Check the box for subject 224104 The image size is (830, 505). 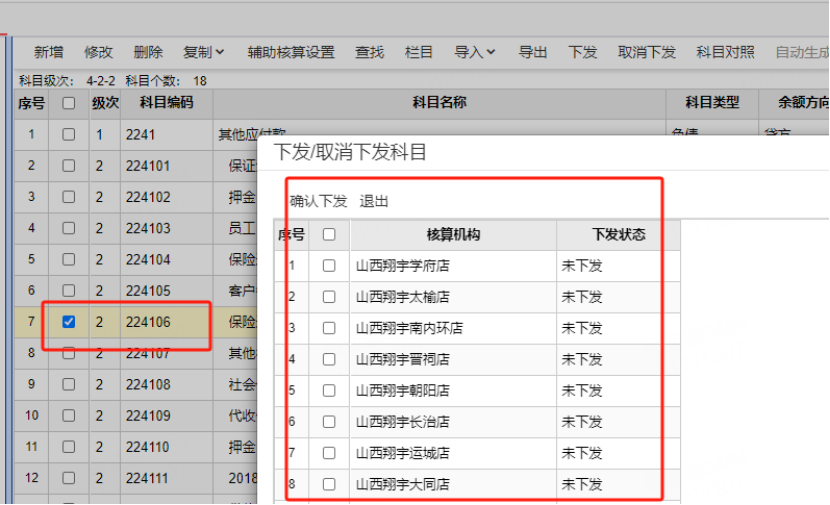coord(68,259)
